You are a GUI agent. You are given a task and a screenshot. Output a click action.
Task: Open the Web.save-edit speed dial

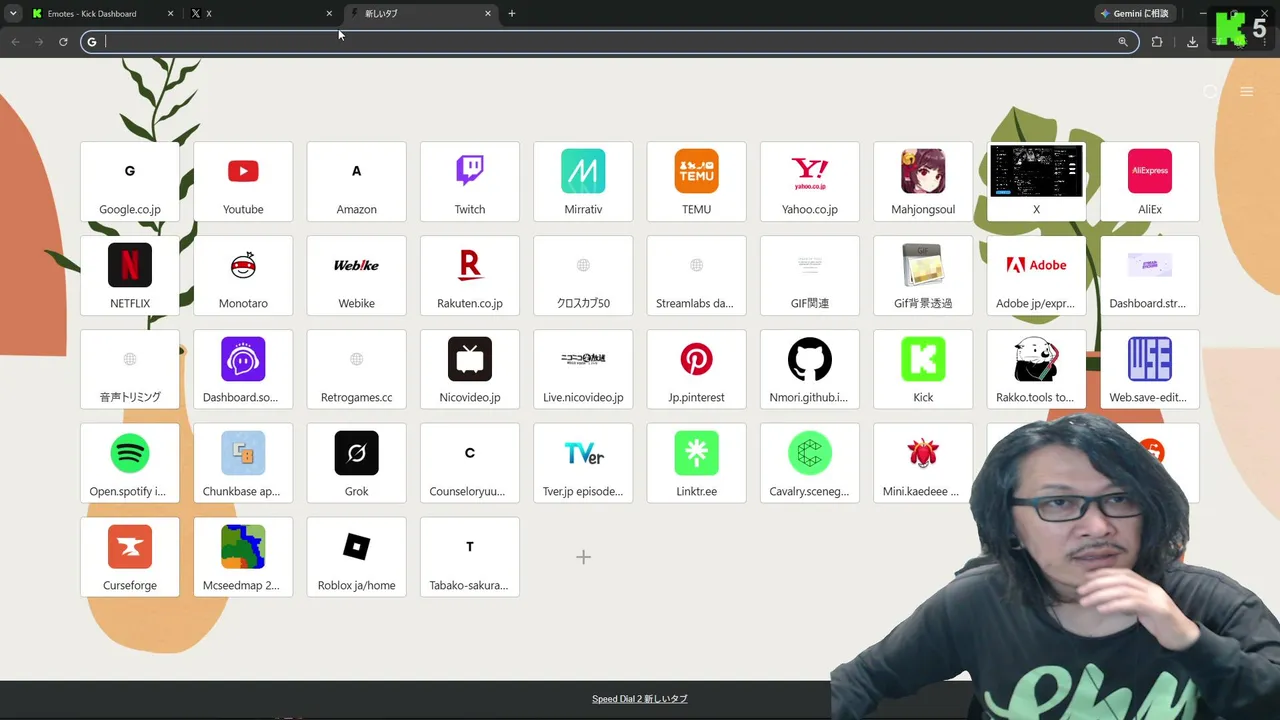point(1150,369)
